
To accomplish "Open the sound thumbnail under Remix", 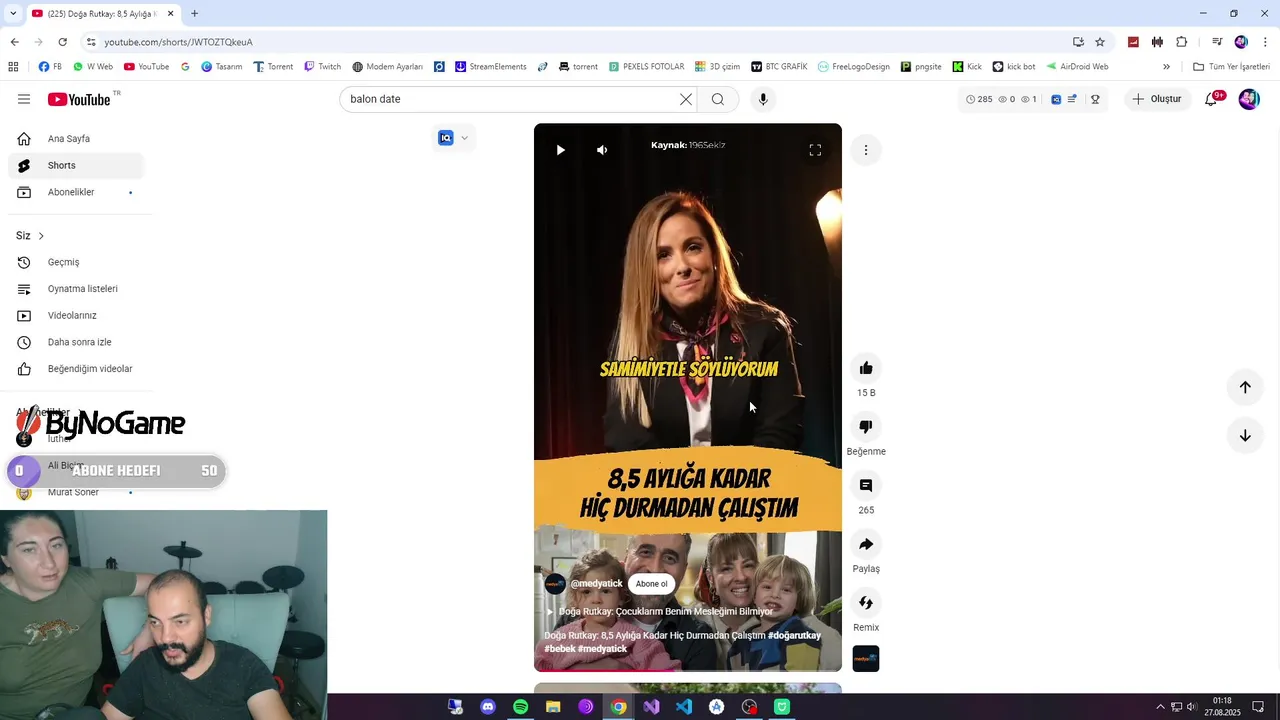I will pos(866,659).
